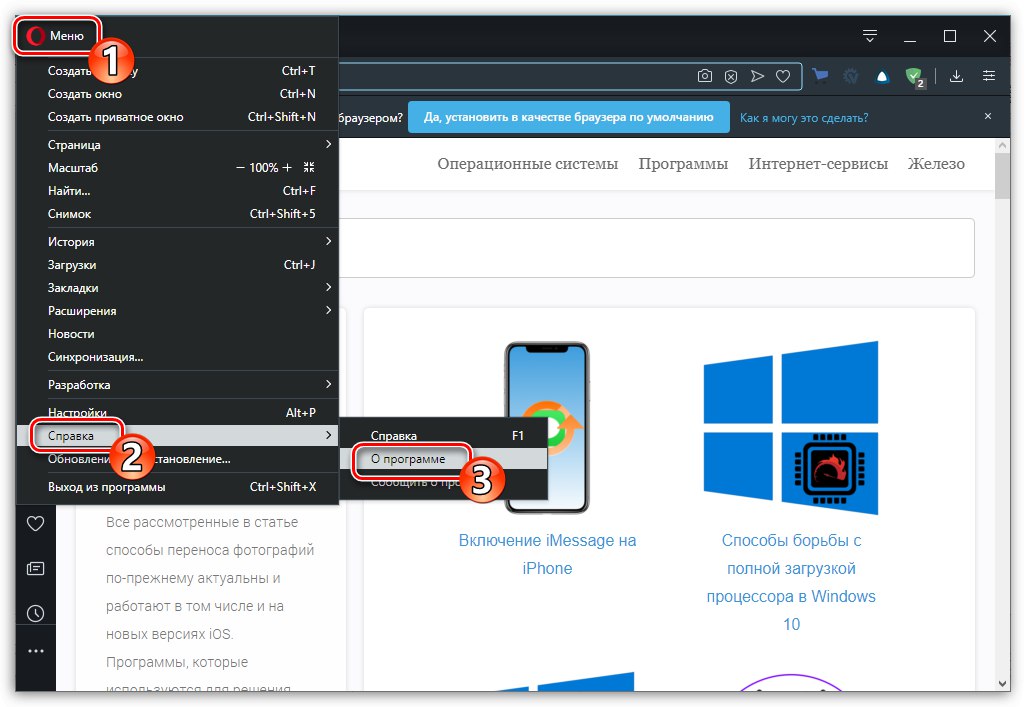Screen dimensions: 1026x707
Task: Open the article Включение iMessage на iPhone
Action: (x=547, y=554)
